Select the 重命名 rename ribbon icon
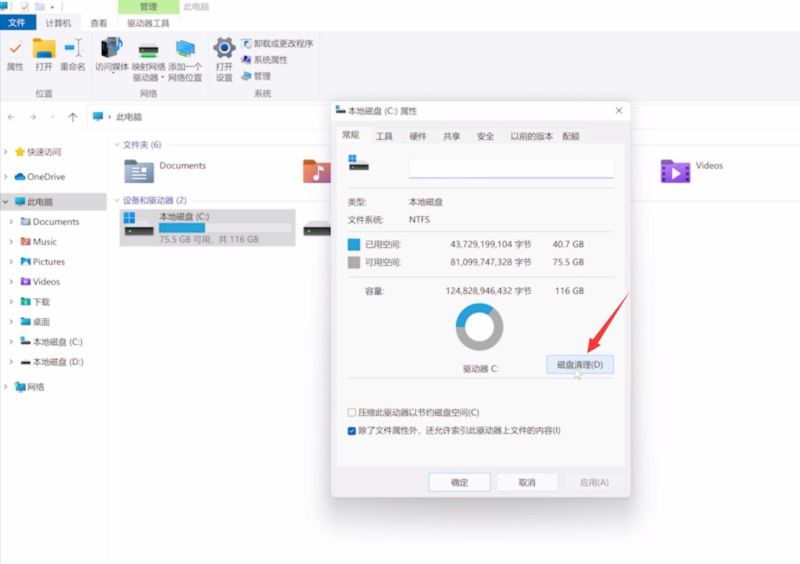Viewport: 800px width, 564px height. (73, 48)
